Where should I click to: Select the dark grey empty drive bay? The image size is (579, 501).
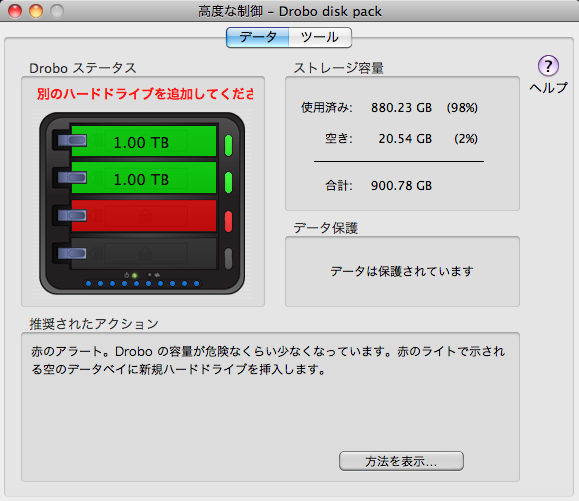(144, 253)
